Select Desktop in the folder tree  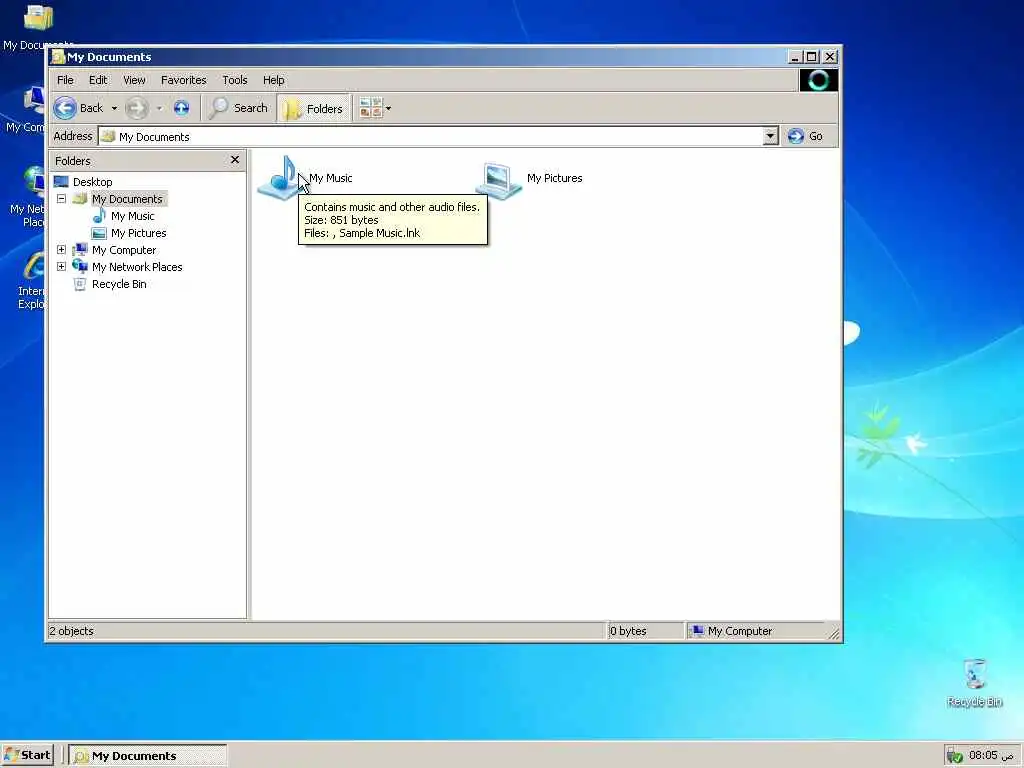pyautogui.click(x=93, y=182)
